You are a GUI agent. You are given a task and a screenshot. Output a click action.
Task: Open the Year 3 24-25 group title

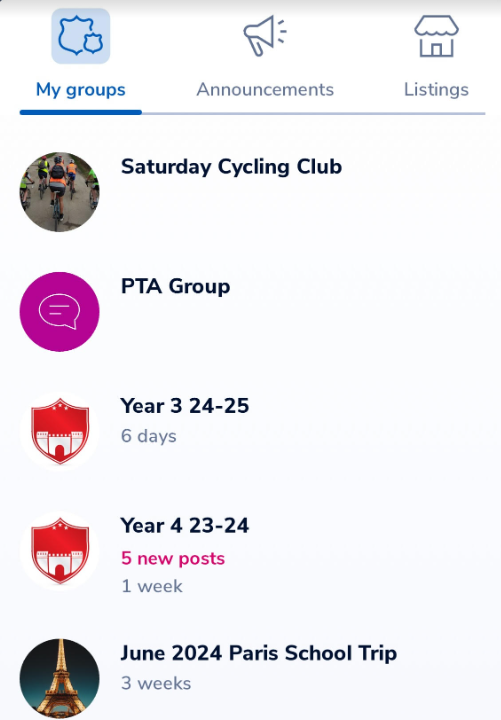185,406
